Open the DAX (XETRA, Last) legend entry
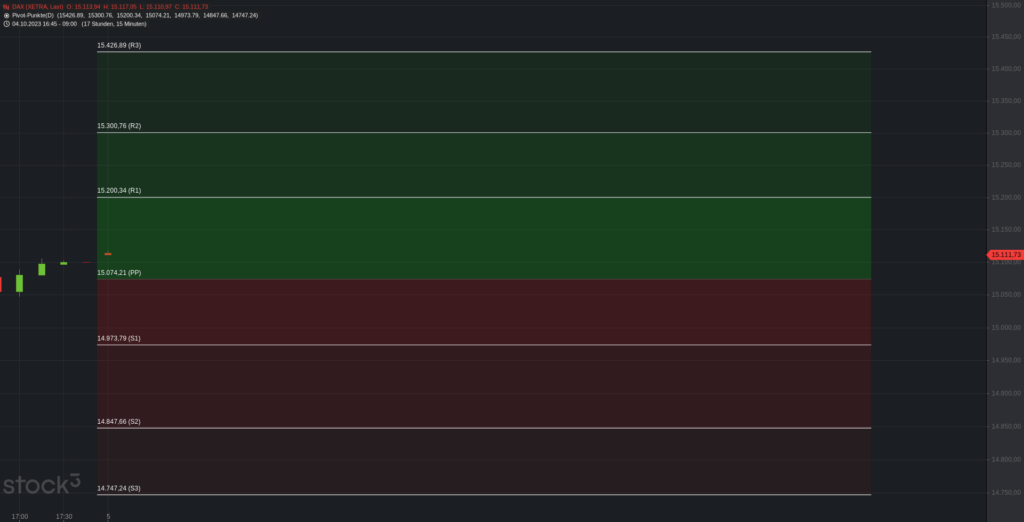The width and height of the screenshot is (1024, 522). coord(37,7)
